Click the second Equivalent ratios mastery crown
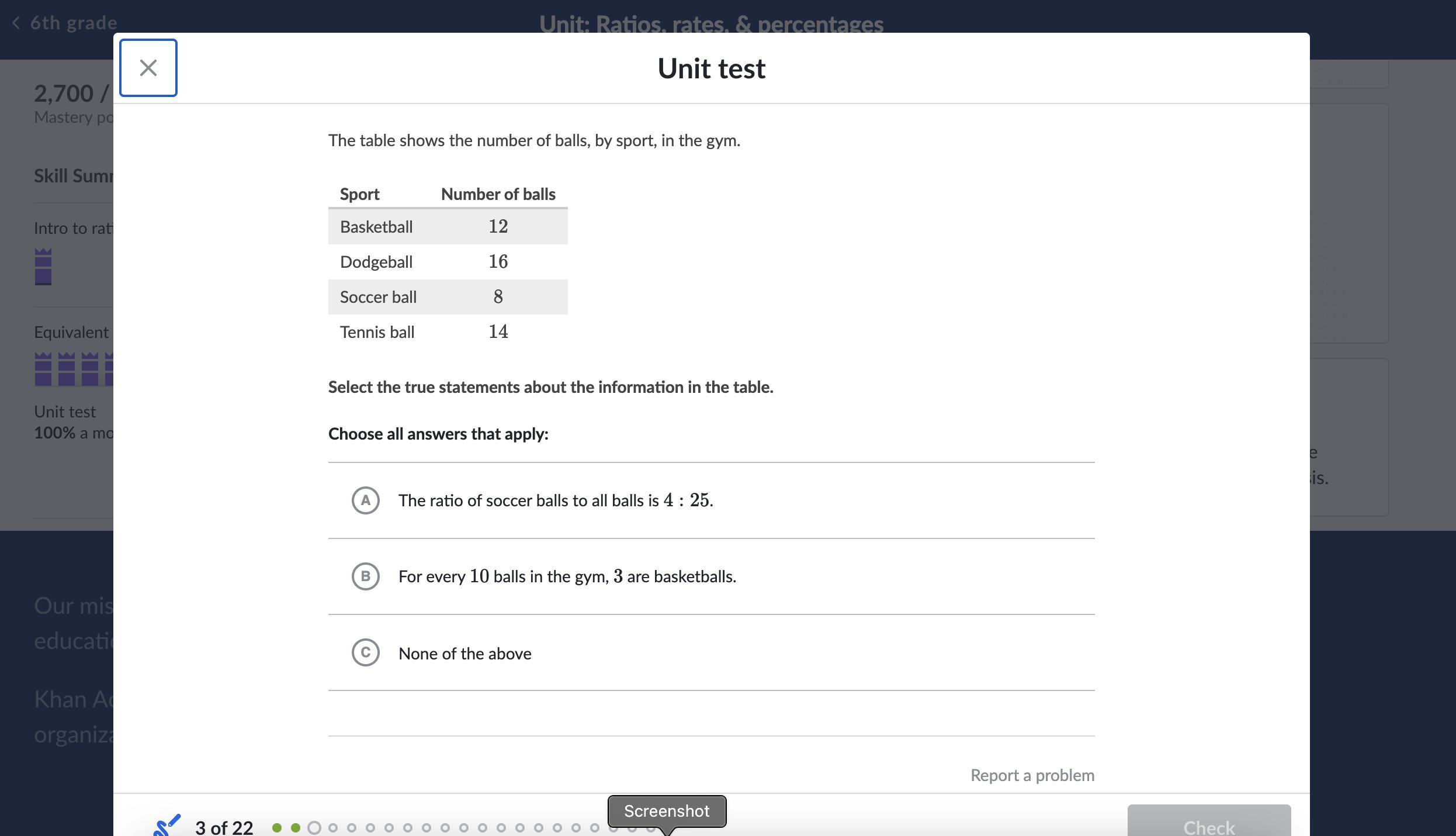 pyautogui.click(x=67, y=369)
